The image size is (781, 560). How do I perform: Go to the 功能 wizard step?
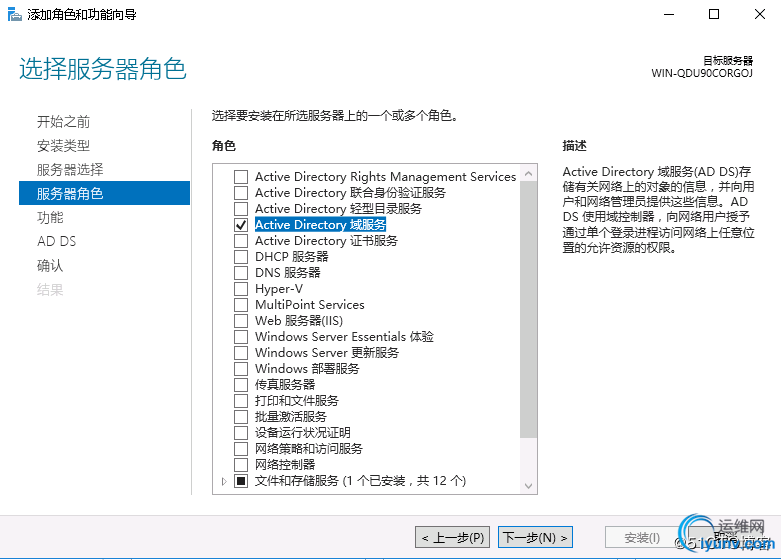[x=50, y=217]
